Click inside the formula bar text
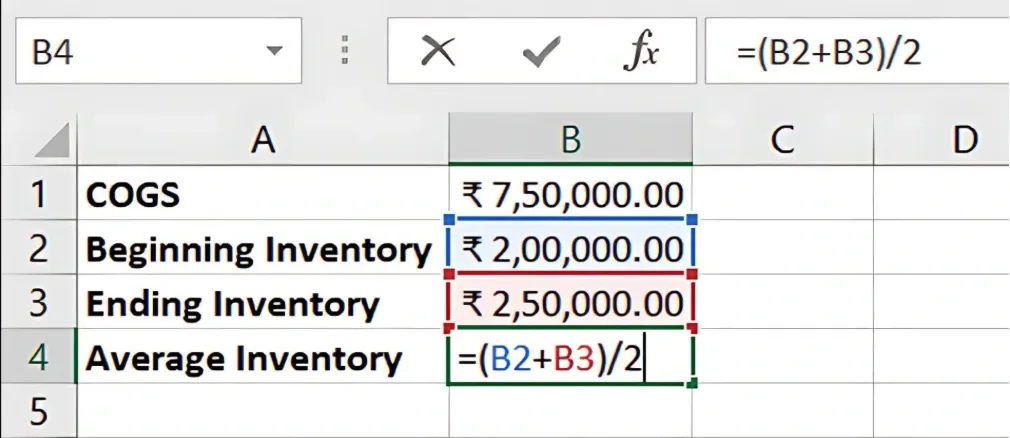This screenshot has width=1010, height=438. [850, 50]
